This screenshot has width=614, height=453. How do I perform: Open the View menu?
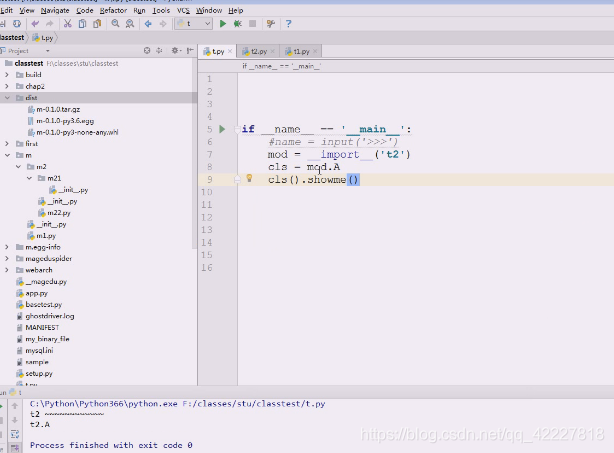(x=27, y=11)
